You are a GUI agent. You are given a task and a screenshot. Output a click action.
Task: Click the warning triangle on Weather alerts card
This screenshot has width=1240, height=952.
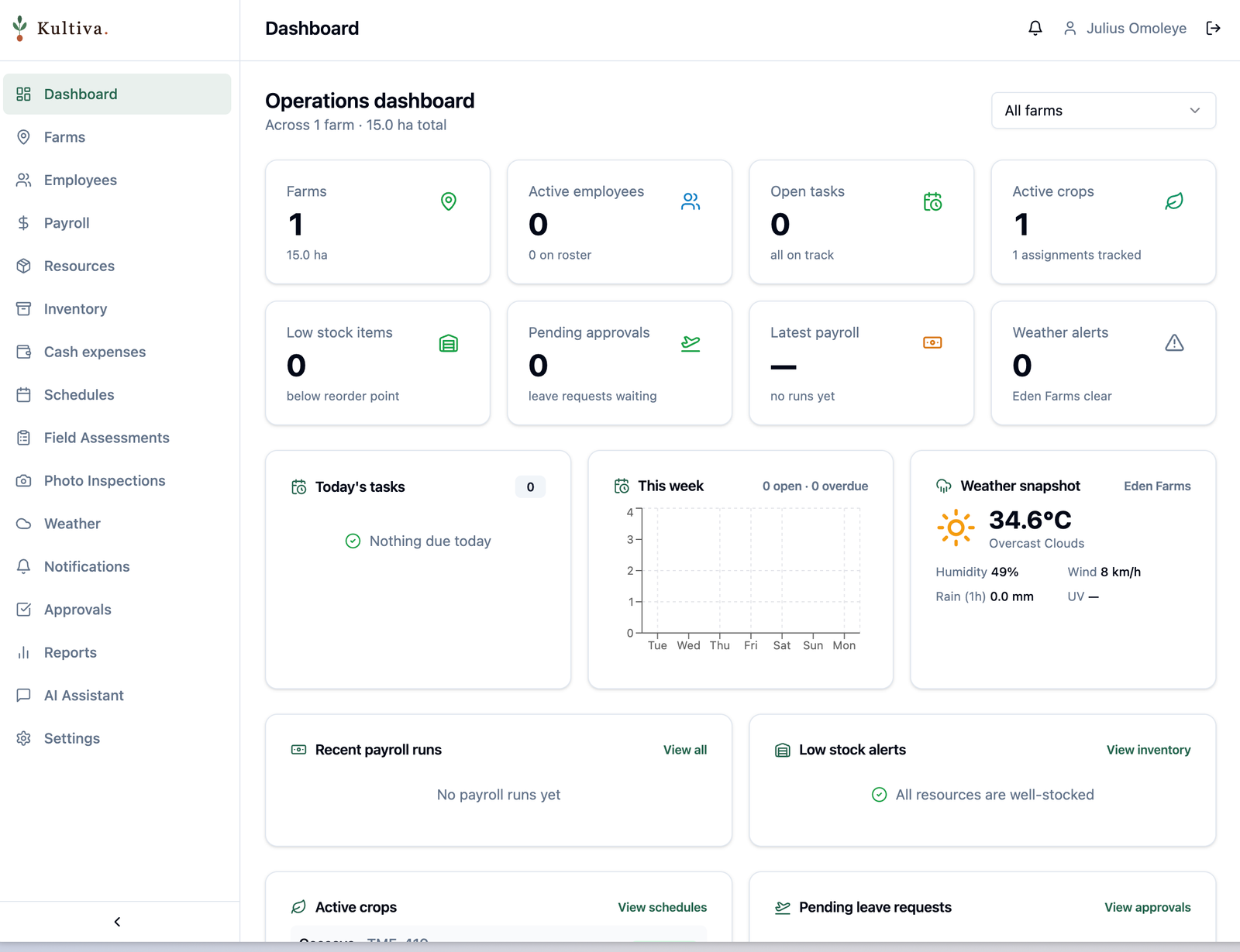click(x=1174, y=343)
